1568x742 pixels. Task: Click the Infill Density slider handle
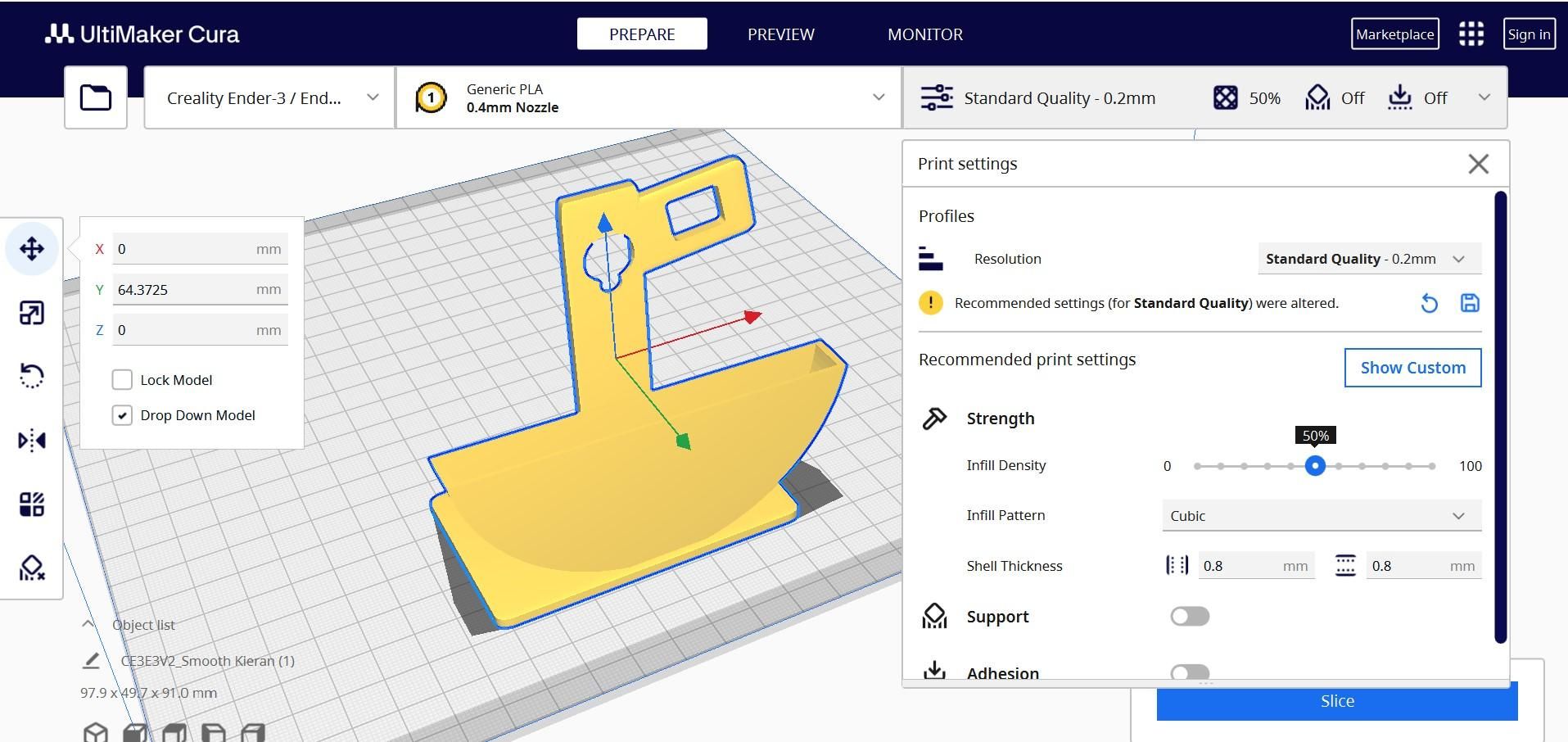click(x=1315, y=466)
